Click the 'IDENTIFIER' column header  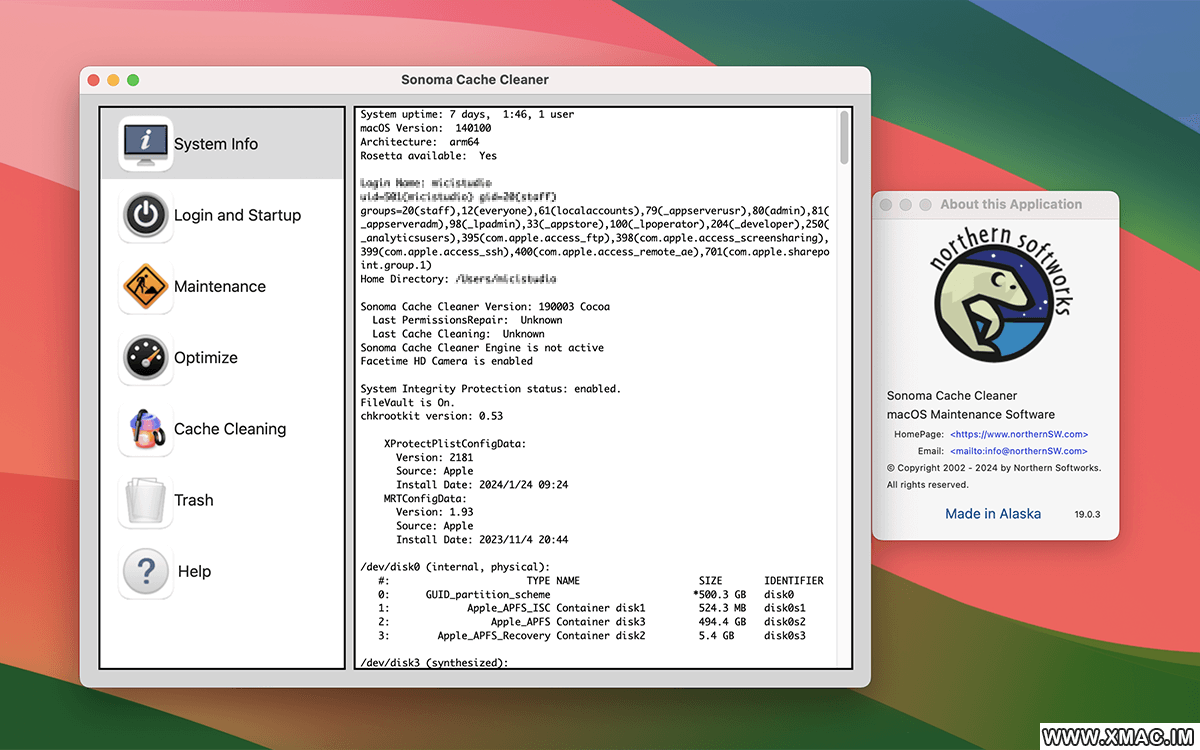click(794, 581)
